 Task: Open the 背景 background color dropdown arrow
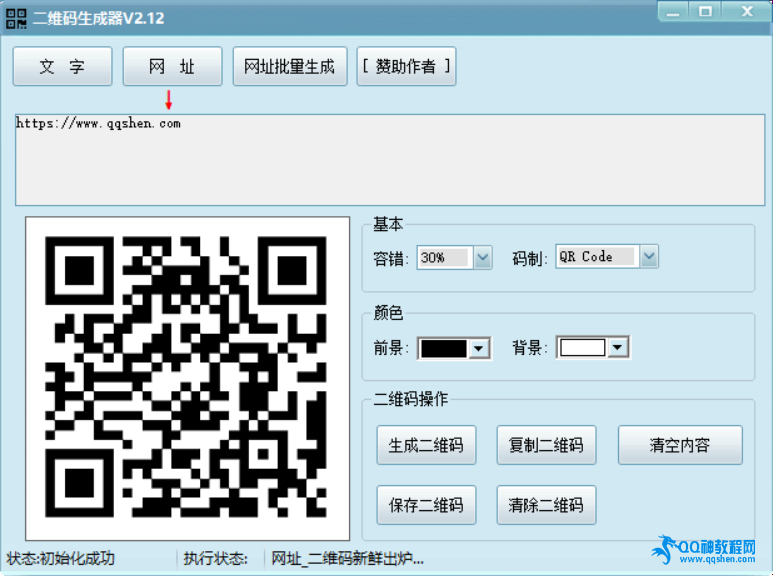[617, 348]
